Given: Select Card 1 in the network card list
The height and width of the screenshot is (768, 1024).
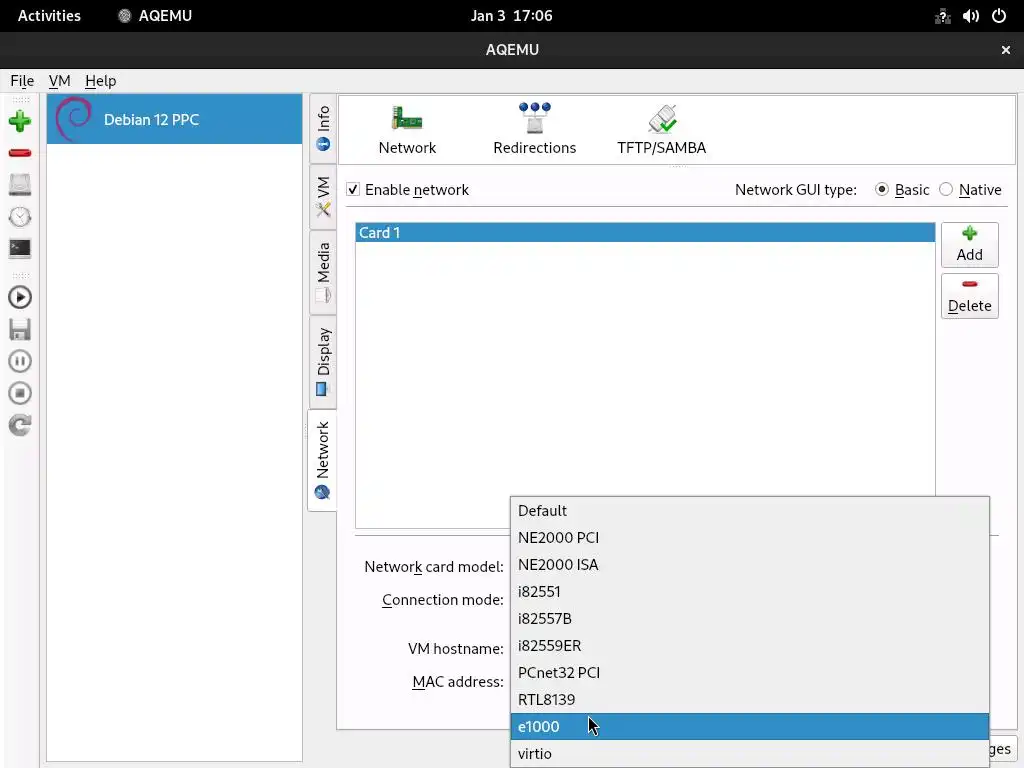Looking at the screenshot, I should tap(645, 232).
